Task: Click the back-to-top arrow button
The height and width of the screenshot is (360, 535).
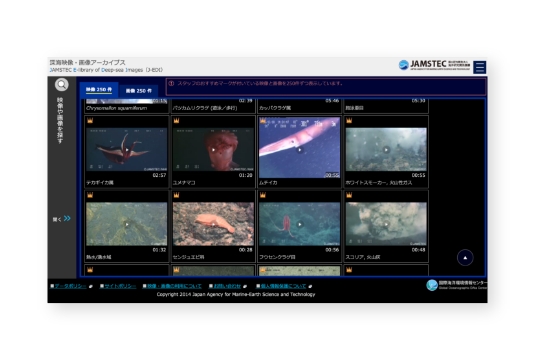Action: coord(465,258)
